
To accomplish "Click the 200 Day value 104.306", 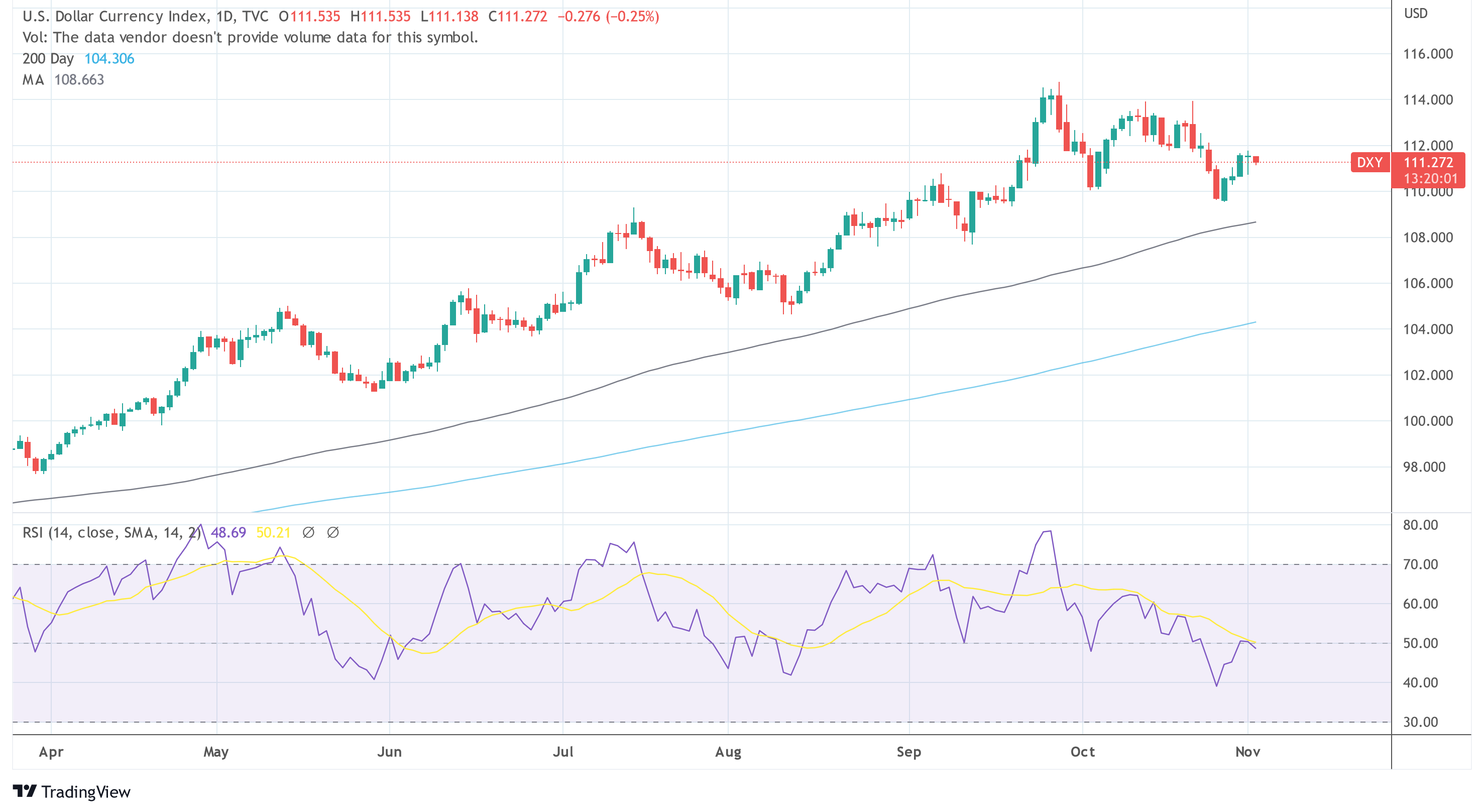I will tap(109, 59).
